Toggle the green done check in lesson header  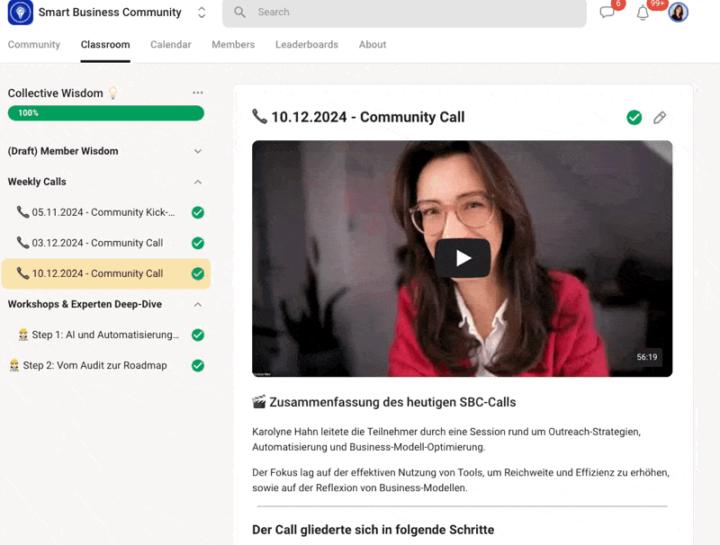[634, 118]
